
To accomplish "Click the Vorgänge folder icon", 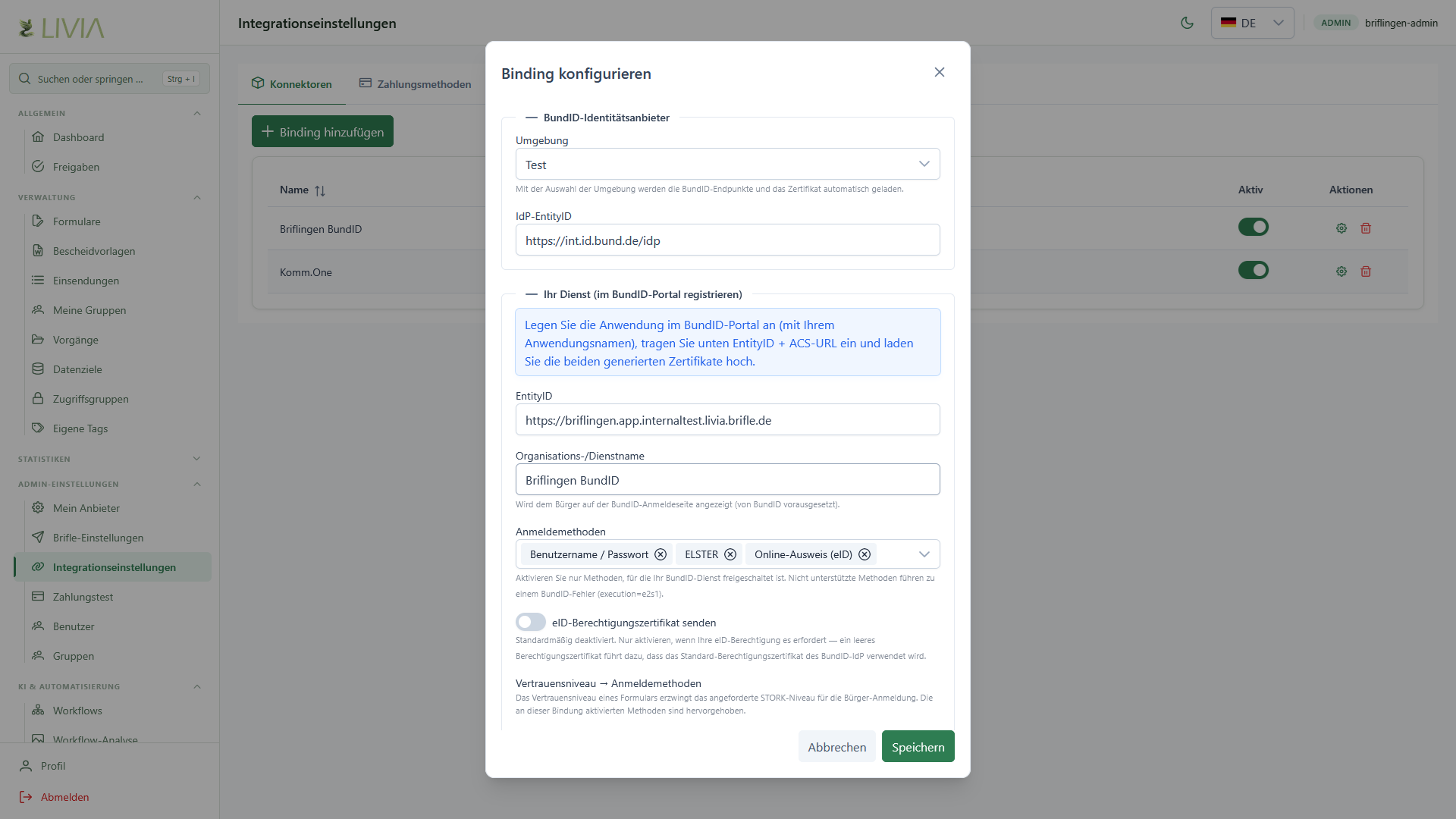I will click(x=38, y=340).
